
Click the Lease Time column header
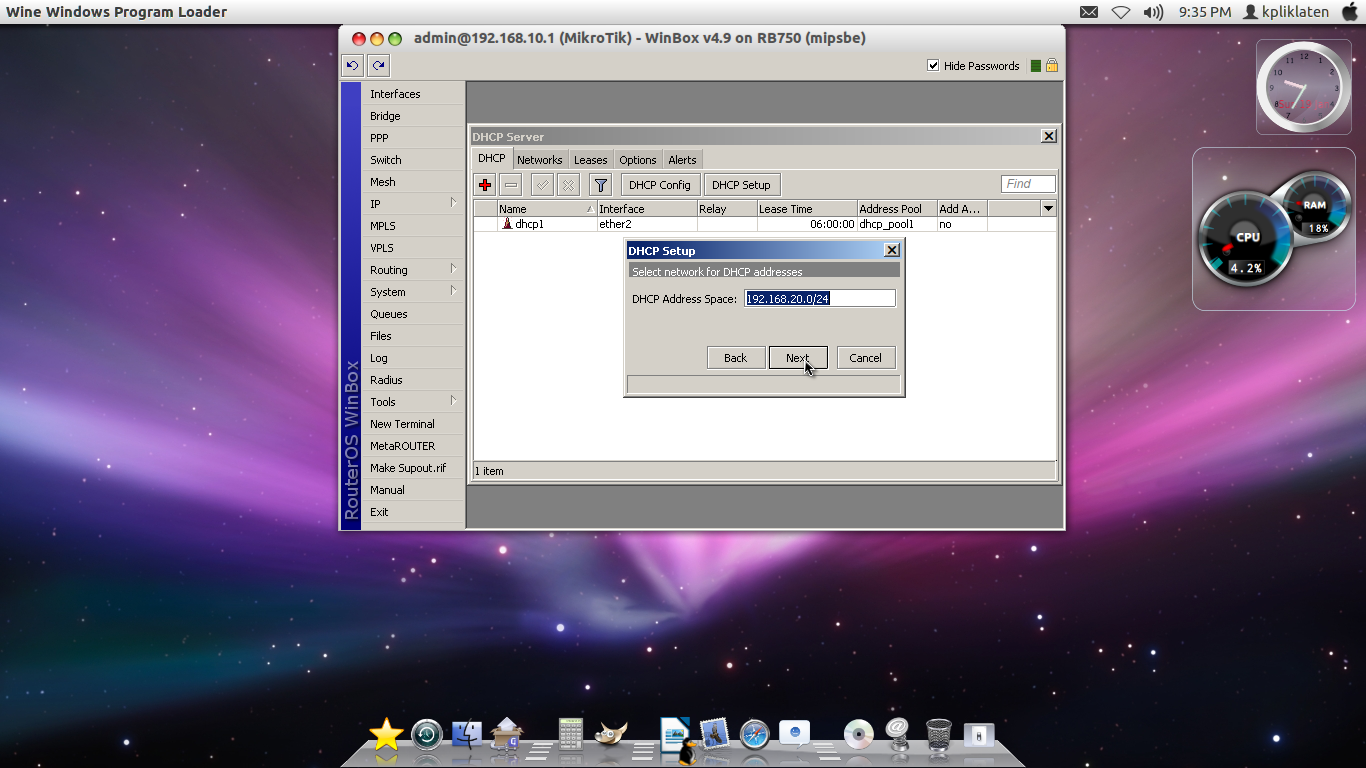(807, 209)
